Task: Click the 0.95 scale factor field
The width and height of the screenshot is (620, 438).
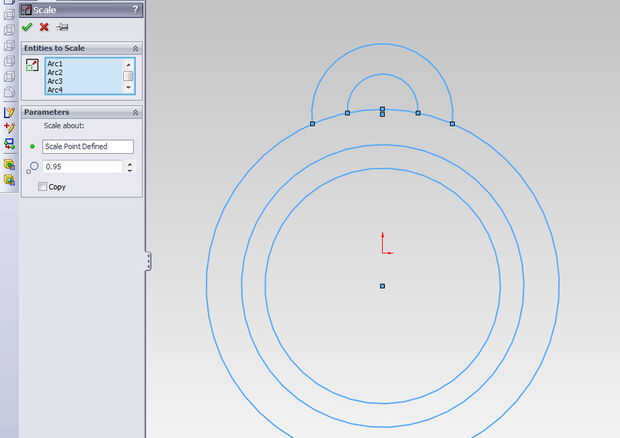Action: click(82, 167)
